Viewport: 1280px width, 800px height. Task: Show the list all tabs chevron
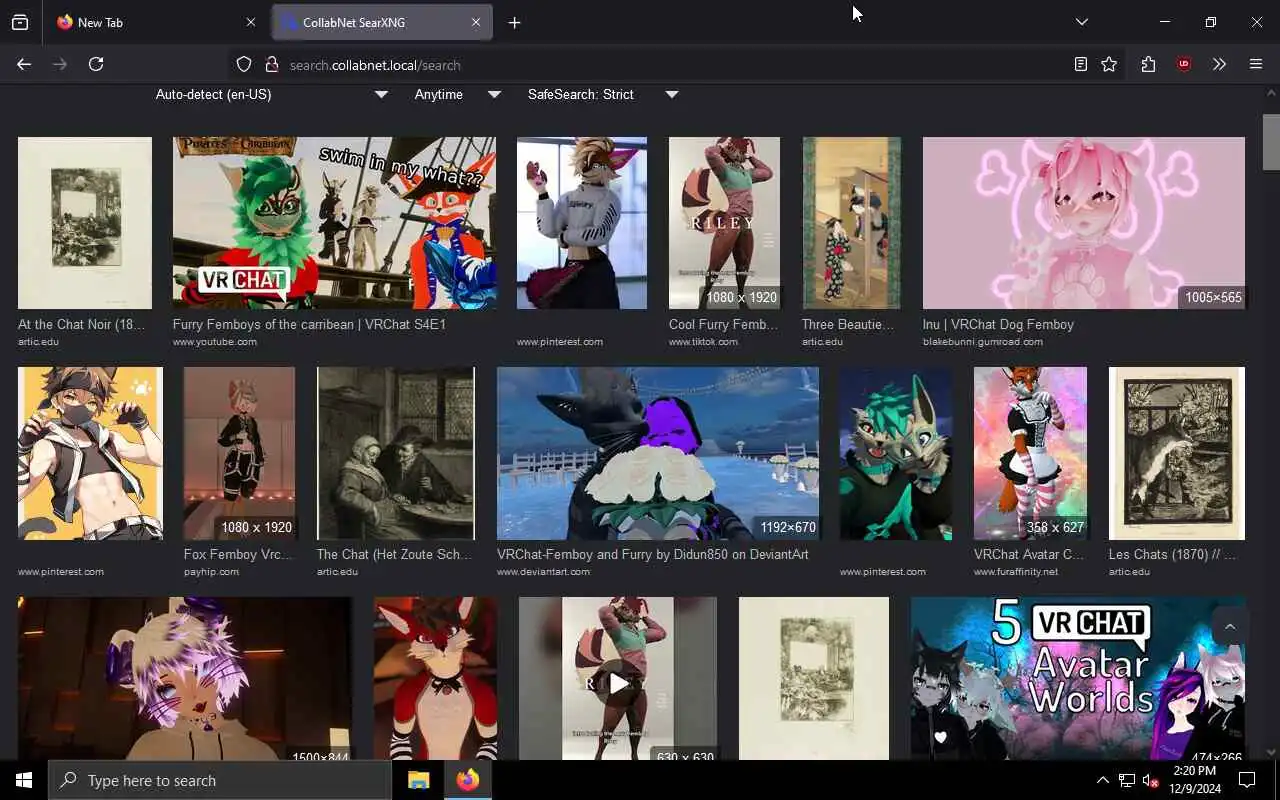click(x=1082, y=22)
